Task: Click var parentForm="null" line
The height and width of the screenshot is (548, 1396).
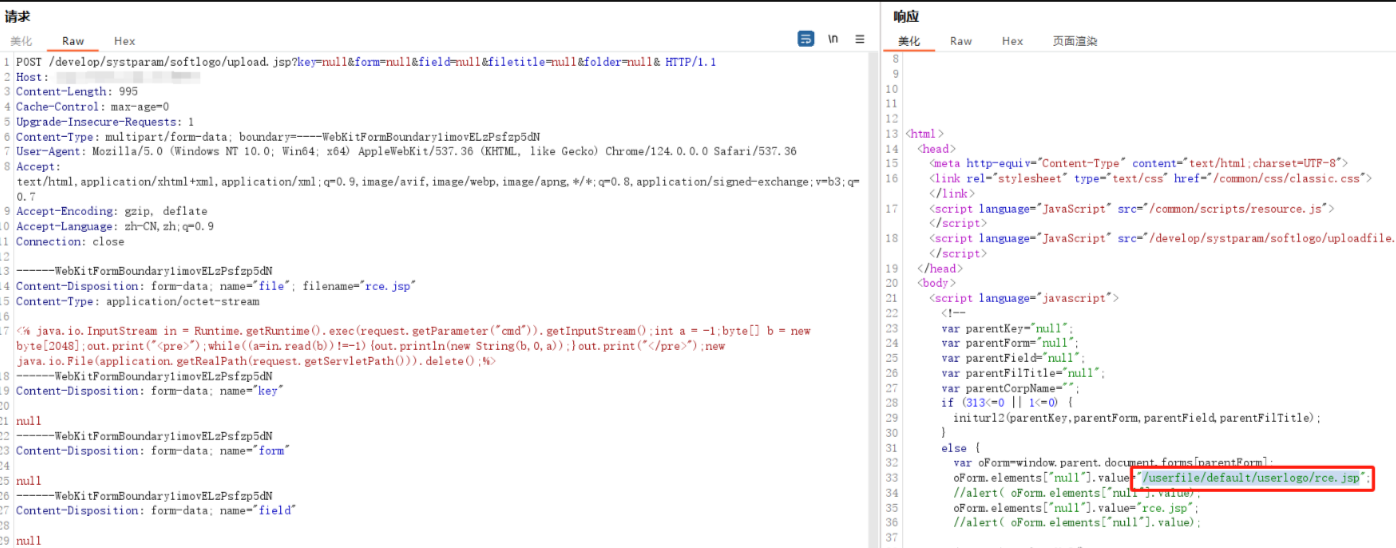Action: 1010,343
